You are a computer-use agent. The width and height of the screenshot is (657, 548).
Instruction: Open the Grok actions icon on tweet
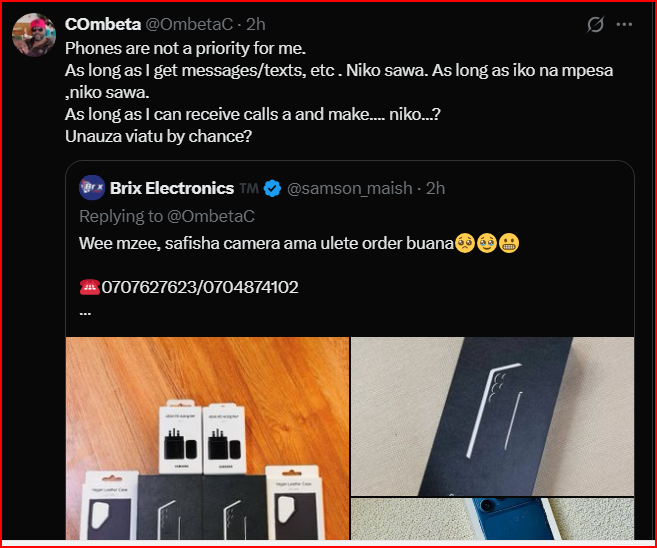[x=595, y=24]
